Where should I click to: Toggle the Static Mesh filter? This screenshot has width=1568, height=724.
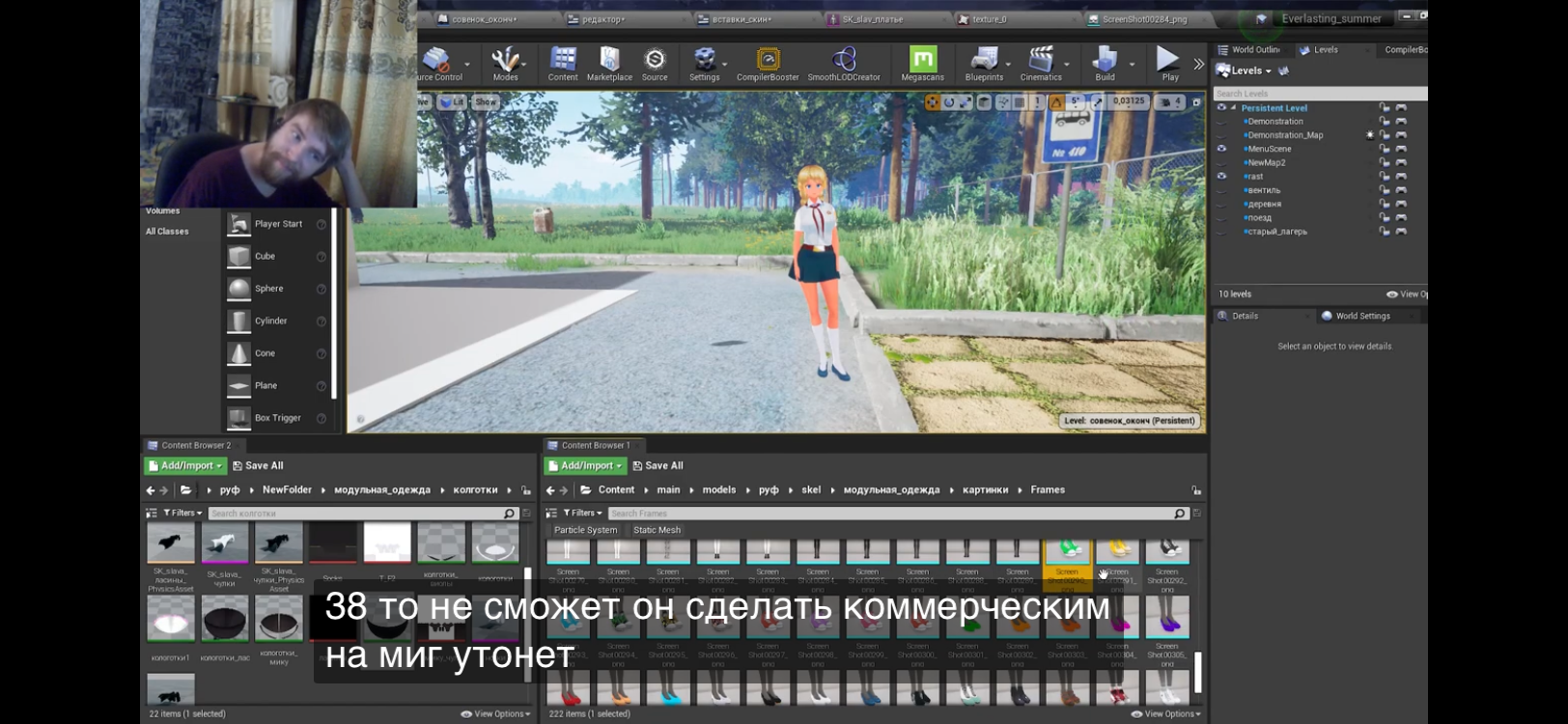coord(657,530)
